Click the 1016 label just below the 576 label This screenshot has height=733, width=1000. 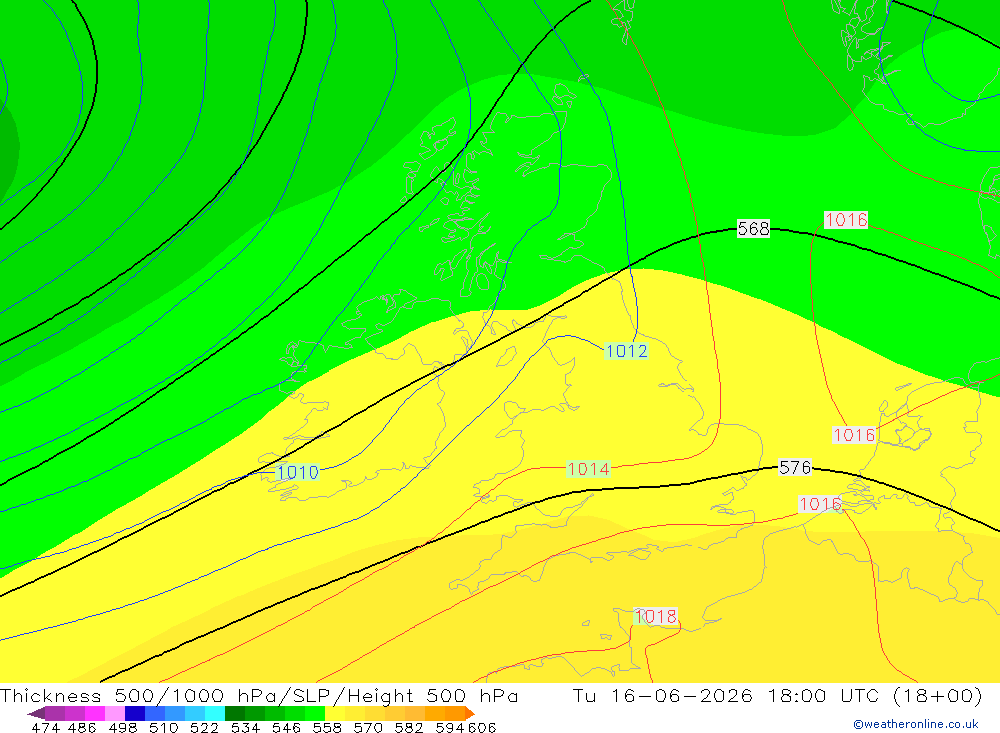(x=820, y=504)
